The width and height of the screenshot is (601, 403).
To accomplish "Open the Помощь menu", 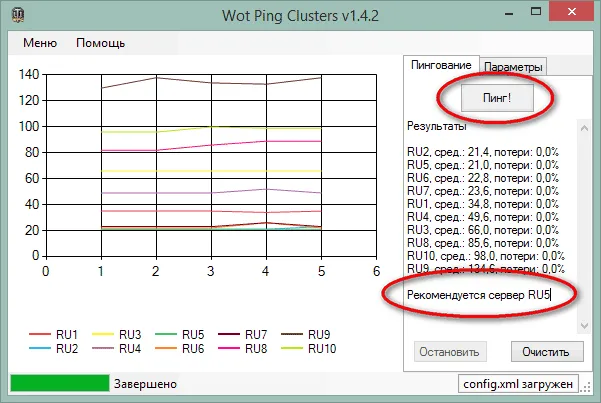I will (x=101, y=43).
